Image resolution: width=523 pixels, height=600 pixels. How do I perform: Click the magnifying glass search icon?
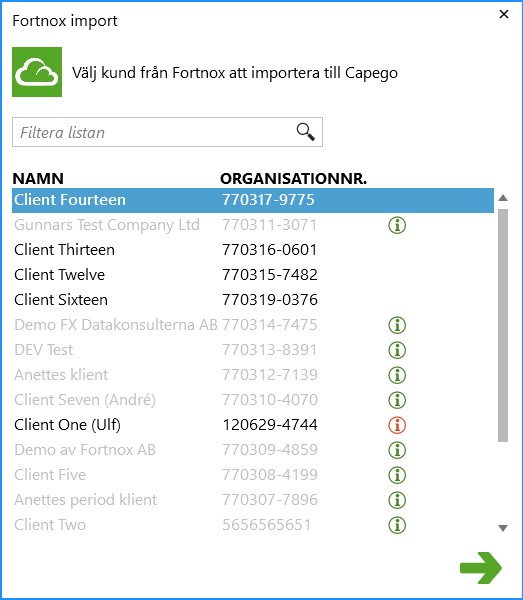[x=306, y=132]
